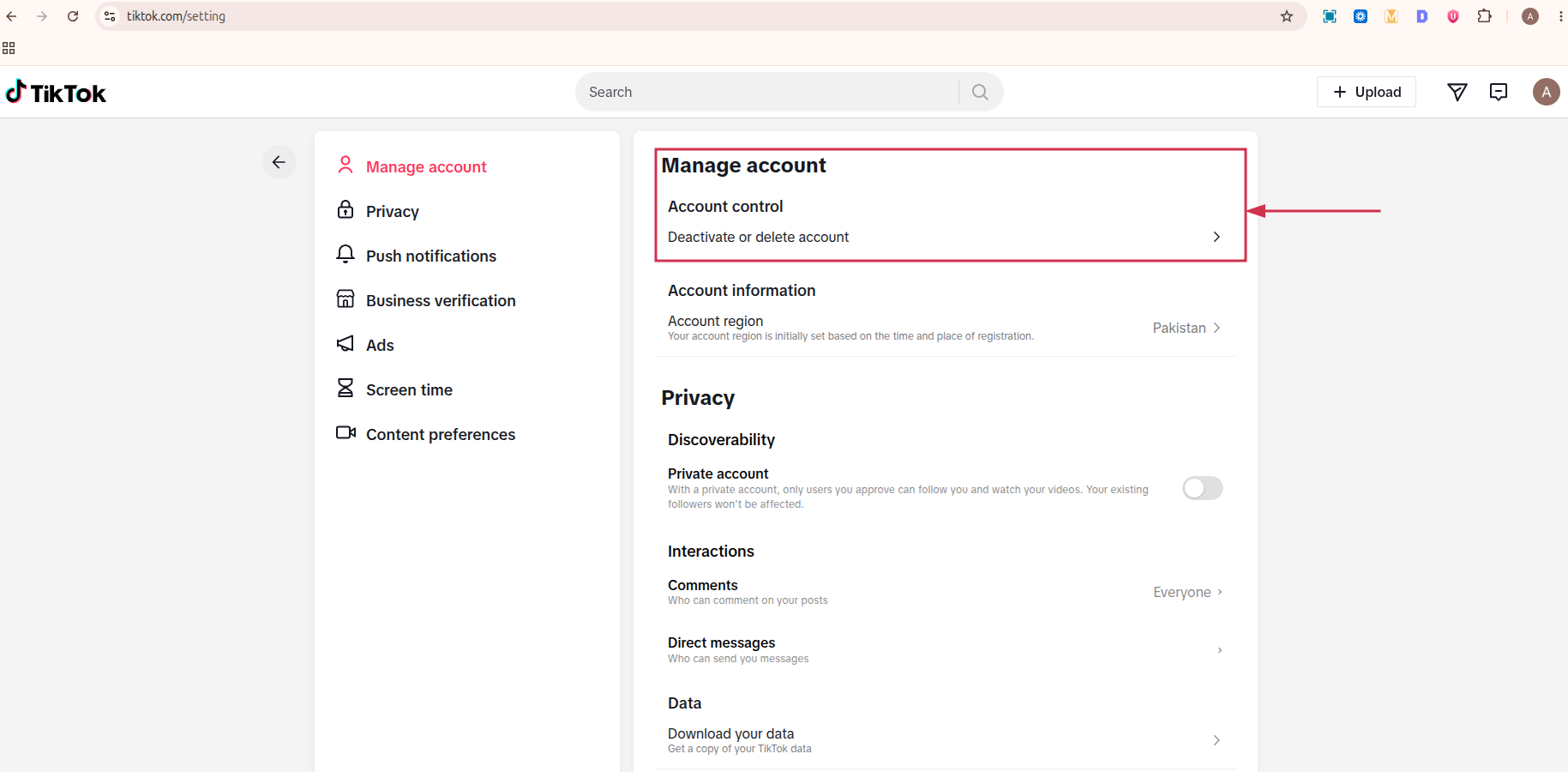Click the screenshot capture extension icon
The width and height of the screenshot is (1568, 772).
coord(1330,16)
